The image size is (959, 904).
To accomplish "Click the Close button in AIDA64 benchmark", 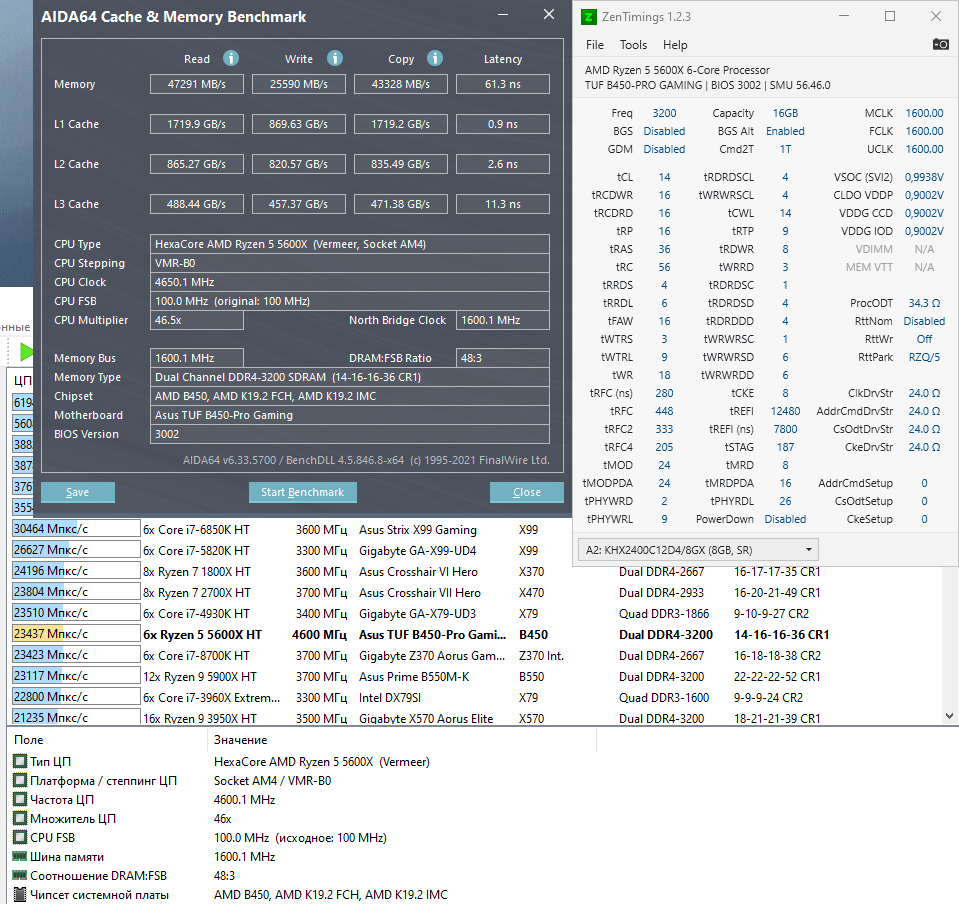I will pyautogui.click(x=527, y=492).
